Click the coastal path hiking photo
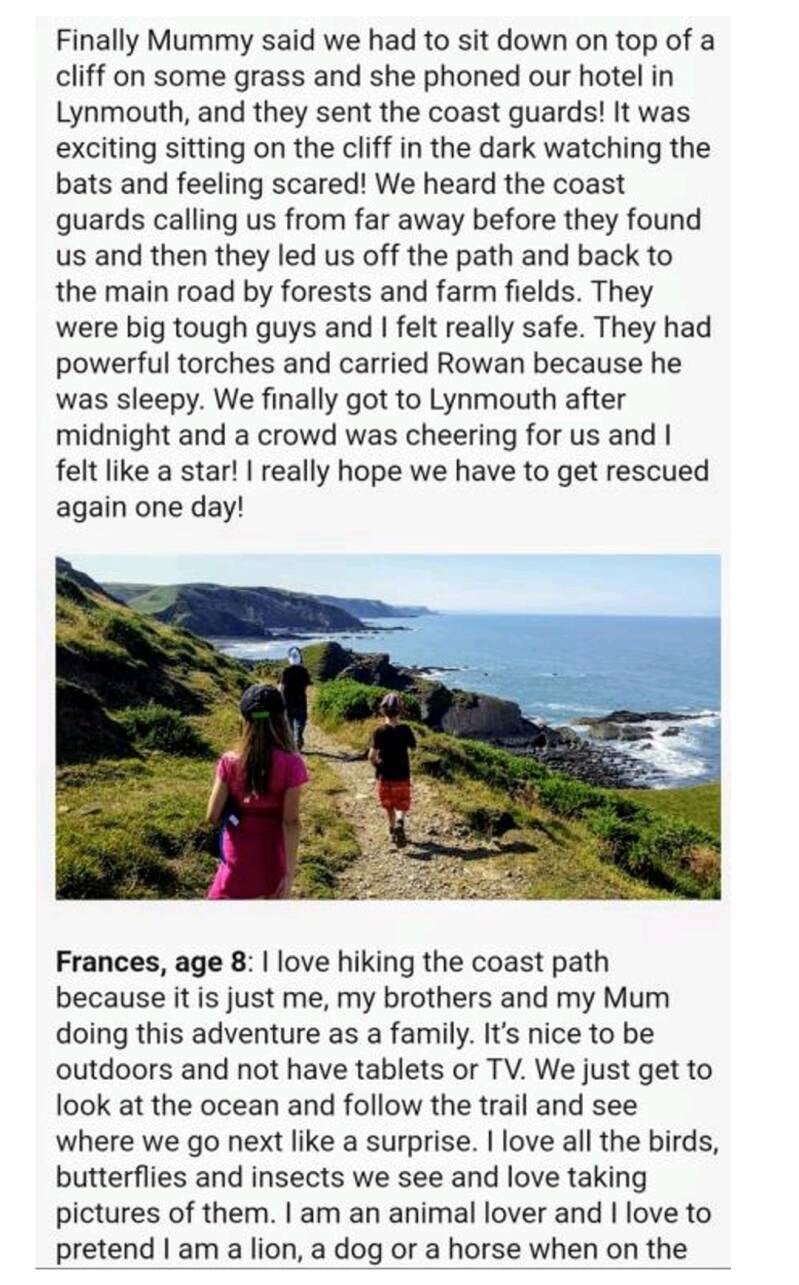799x1285 pixels. [x=388, y=726]
